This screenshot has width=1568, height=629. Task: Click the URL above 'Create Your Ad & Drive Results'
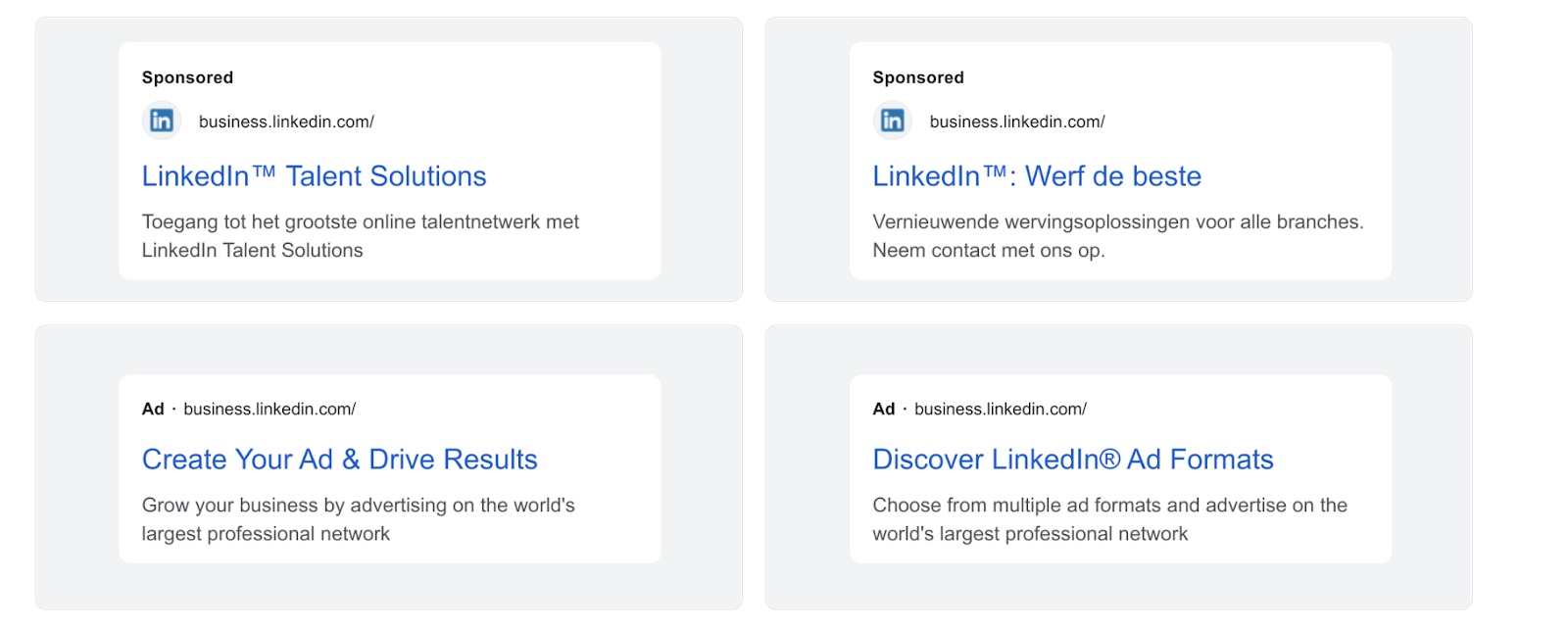(269, 409)
